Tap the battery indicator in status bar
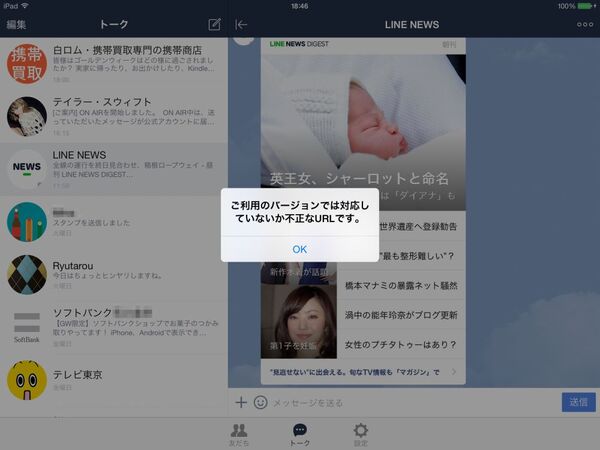This screenshot has width=600, height=450. coord(587,6)
